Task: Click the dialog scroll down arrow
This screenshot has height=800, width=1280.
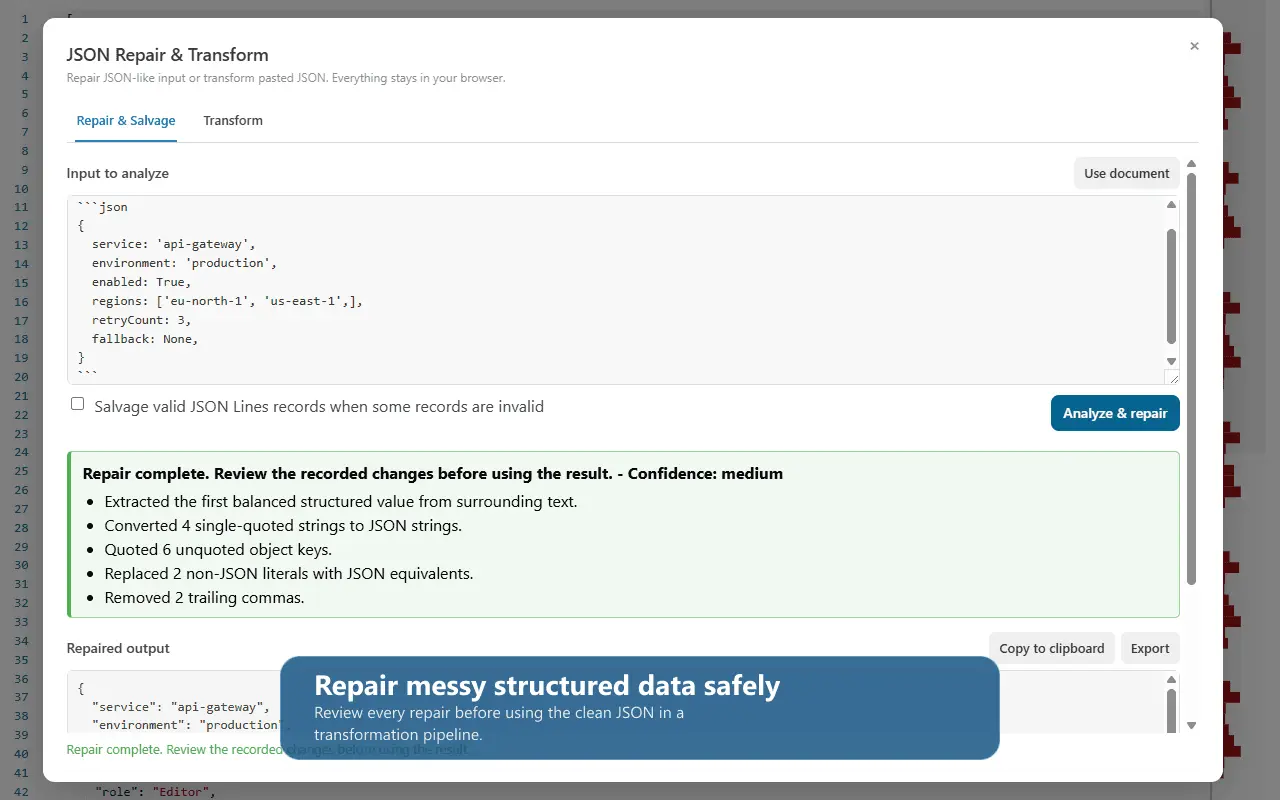Action: click(x=1191, y=725)
